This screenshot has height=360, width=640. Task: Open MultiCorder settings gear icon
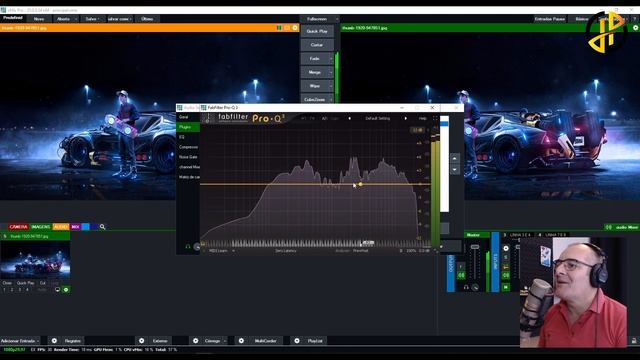[241, 341]
